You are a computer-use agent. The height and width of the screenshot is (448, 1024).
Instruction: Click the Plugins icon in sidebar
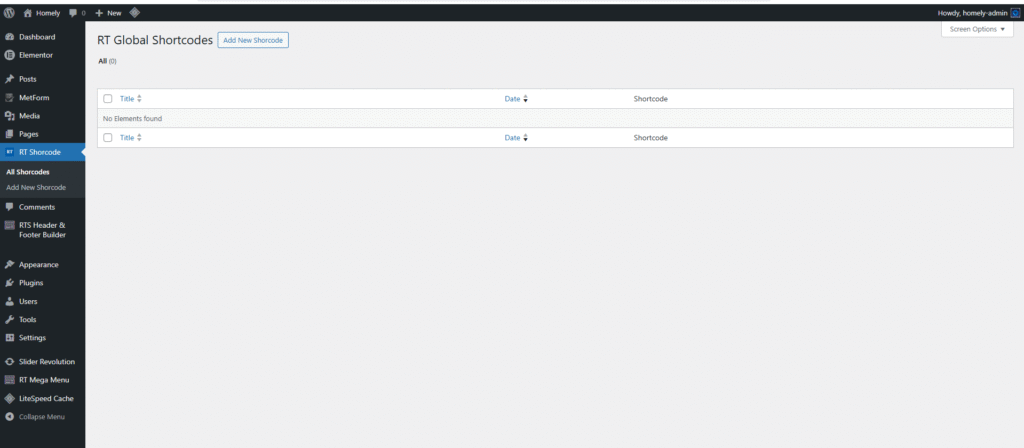9,283
